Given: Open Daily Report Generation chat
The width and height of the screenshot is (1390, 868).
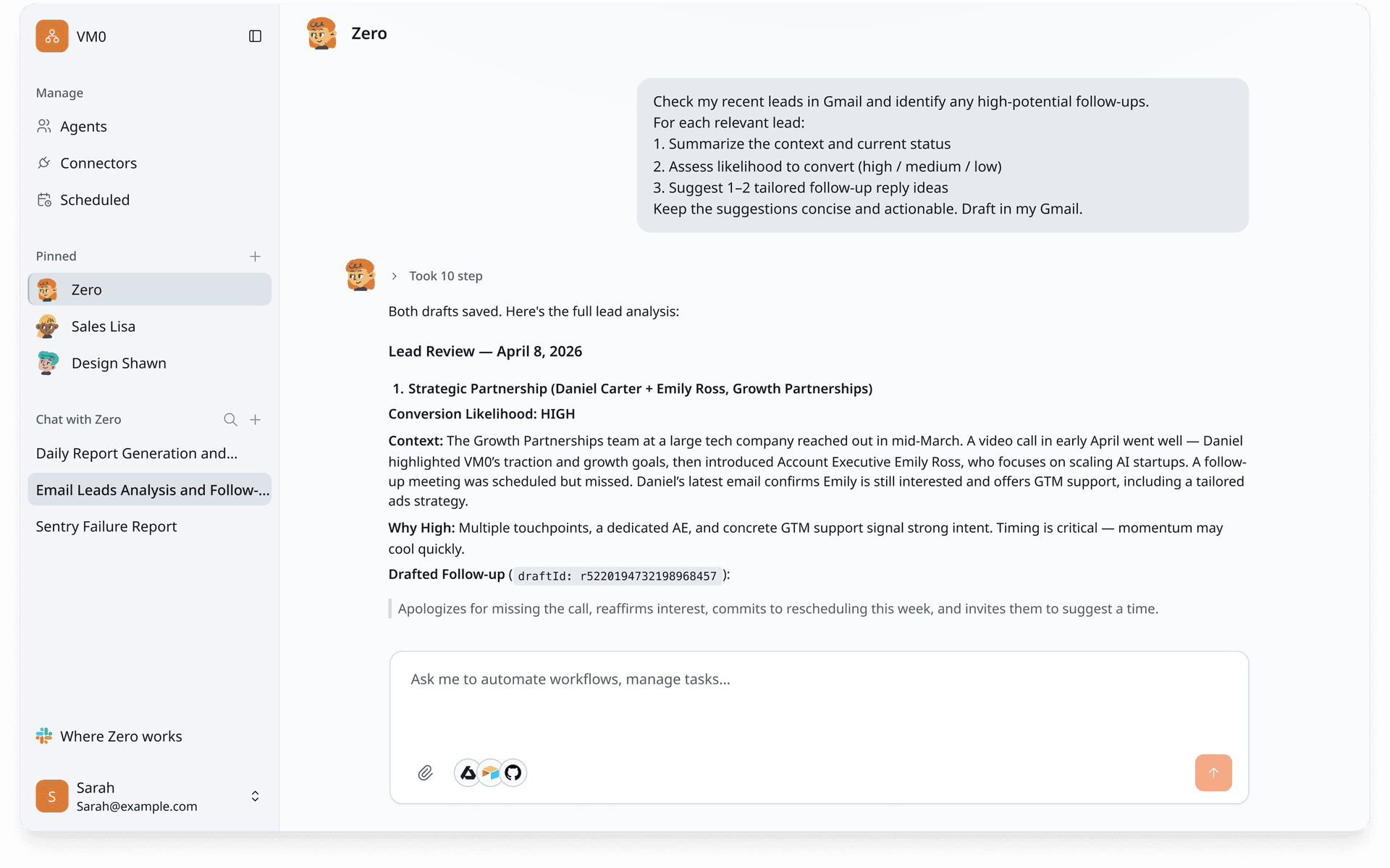Looking at the screenshot, I should [137, 454].
